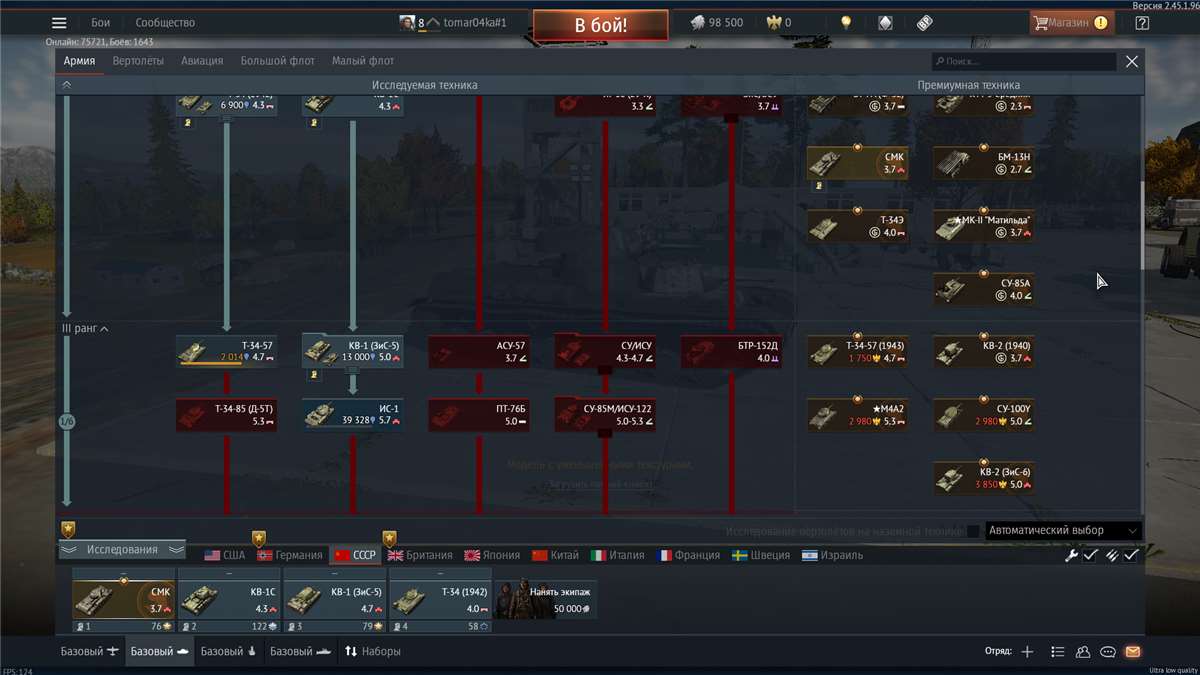The image size is (1200, 675).
Task: Select КВ-1С in crew slot 2
Action: (x=230, y=600)
